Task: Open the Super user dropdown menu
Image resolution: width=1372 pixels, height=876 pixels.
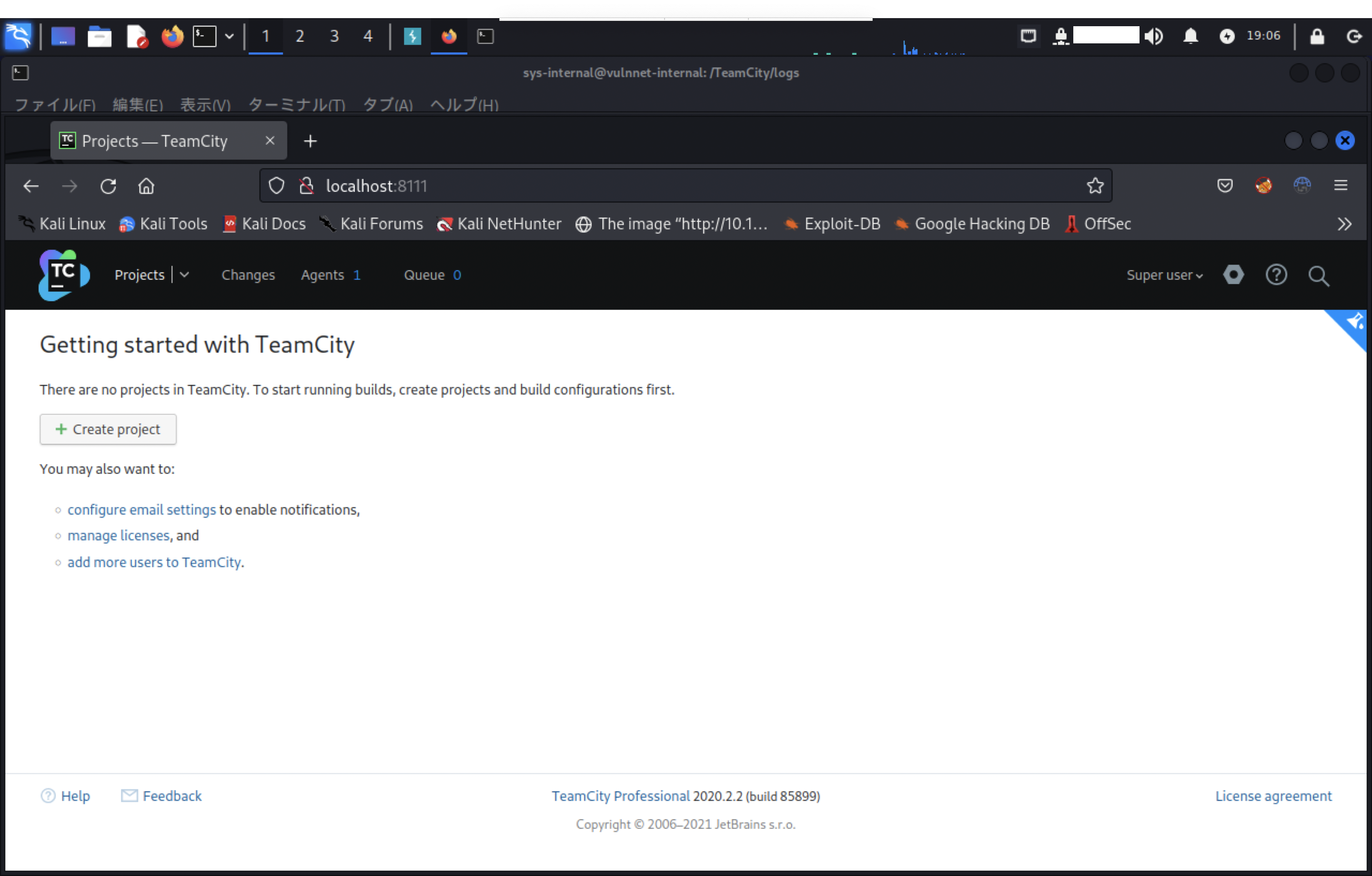Action: (x=1164, y=275)
